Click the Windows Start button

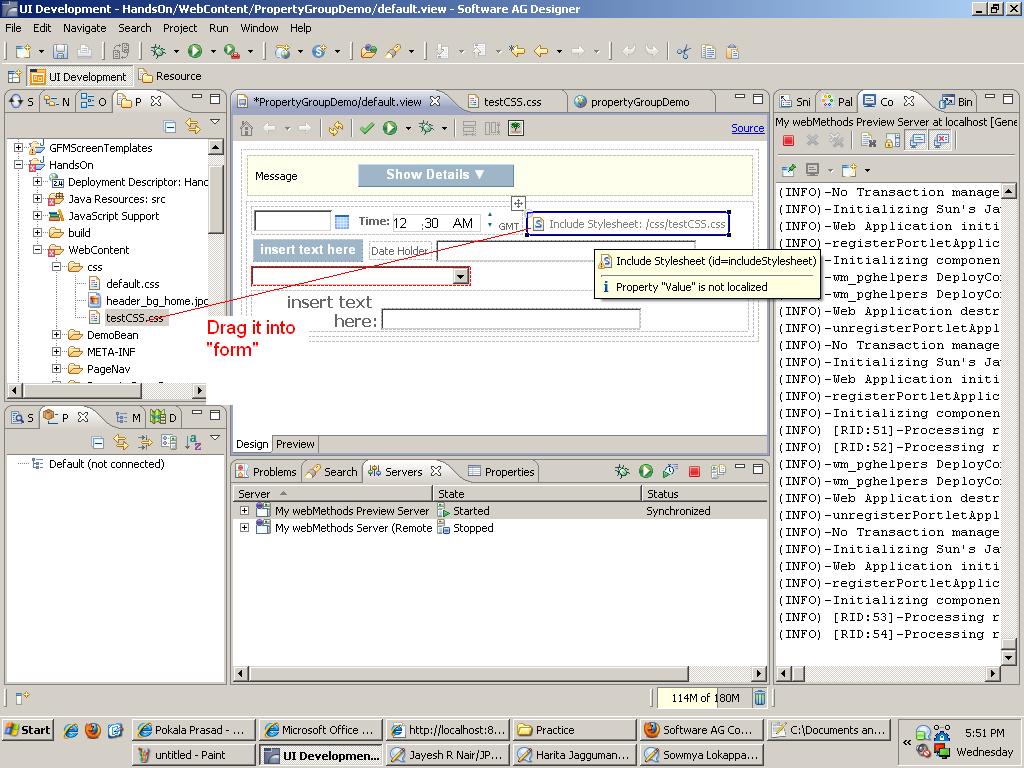28,730
